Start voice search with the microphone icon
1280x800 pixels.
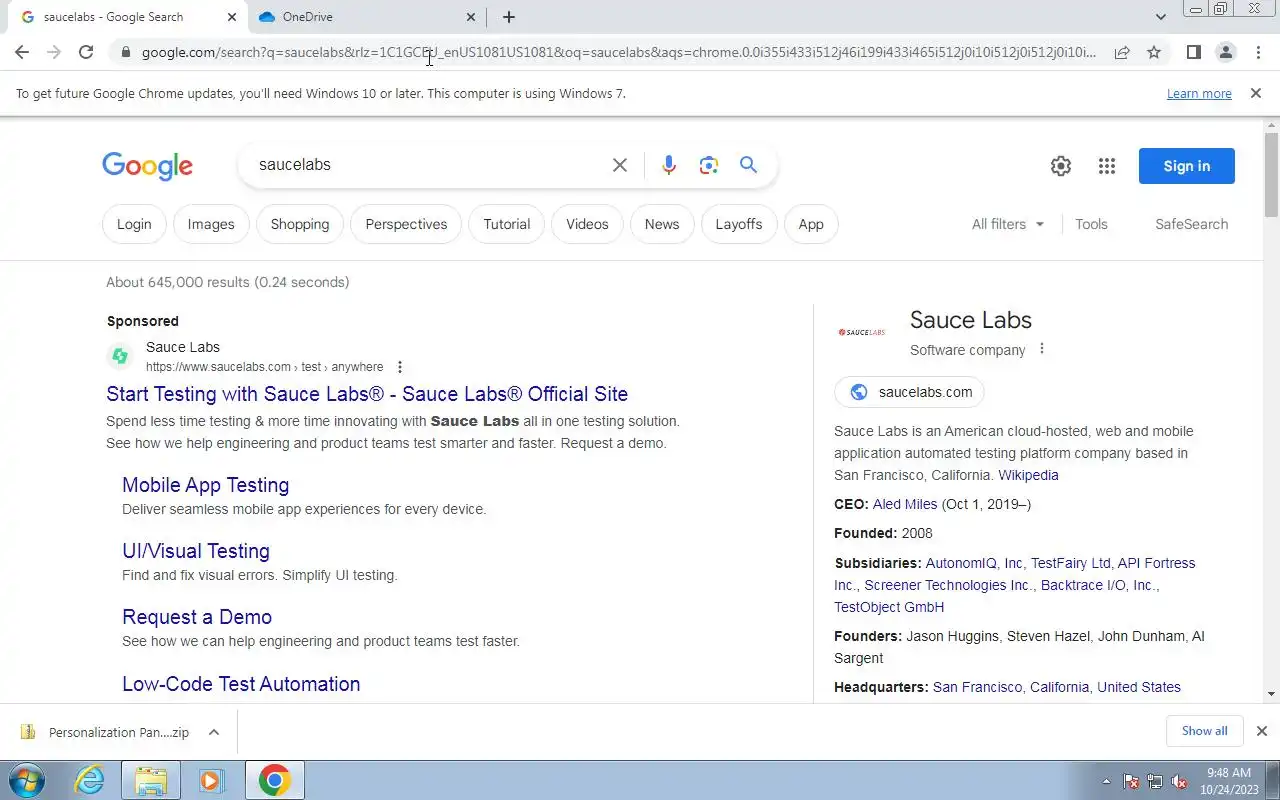pos(669,165)
